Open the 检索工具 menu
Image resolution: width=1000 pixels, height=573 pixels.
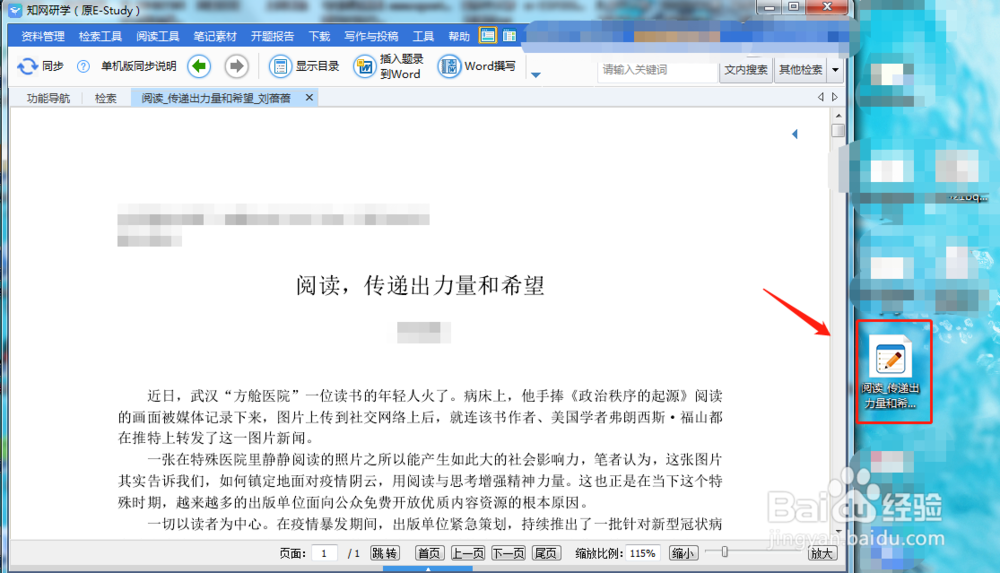(x=100, y=36)
